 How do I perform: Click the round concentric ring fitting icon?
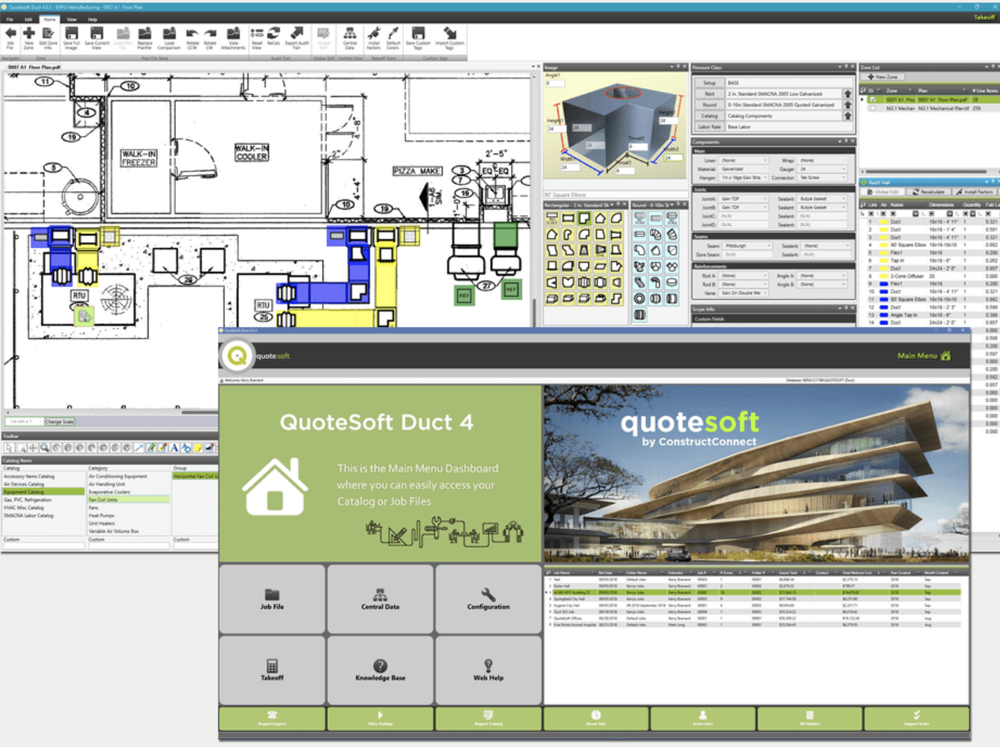click(640, 299)
